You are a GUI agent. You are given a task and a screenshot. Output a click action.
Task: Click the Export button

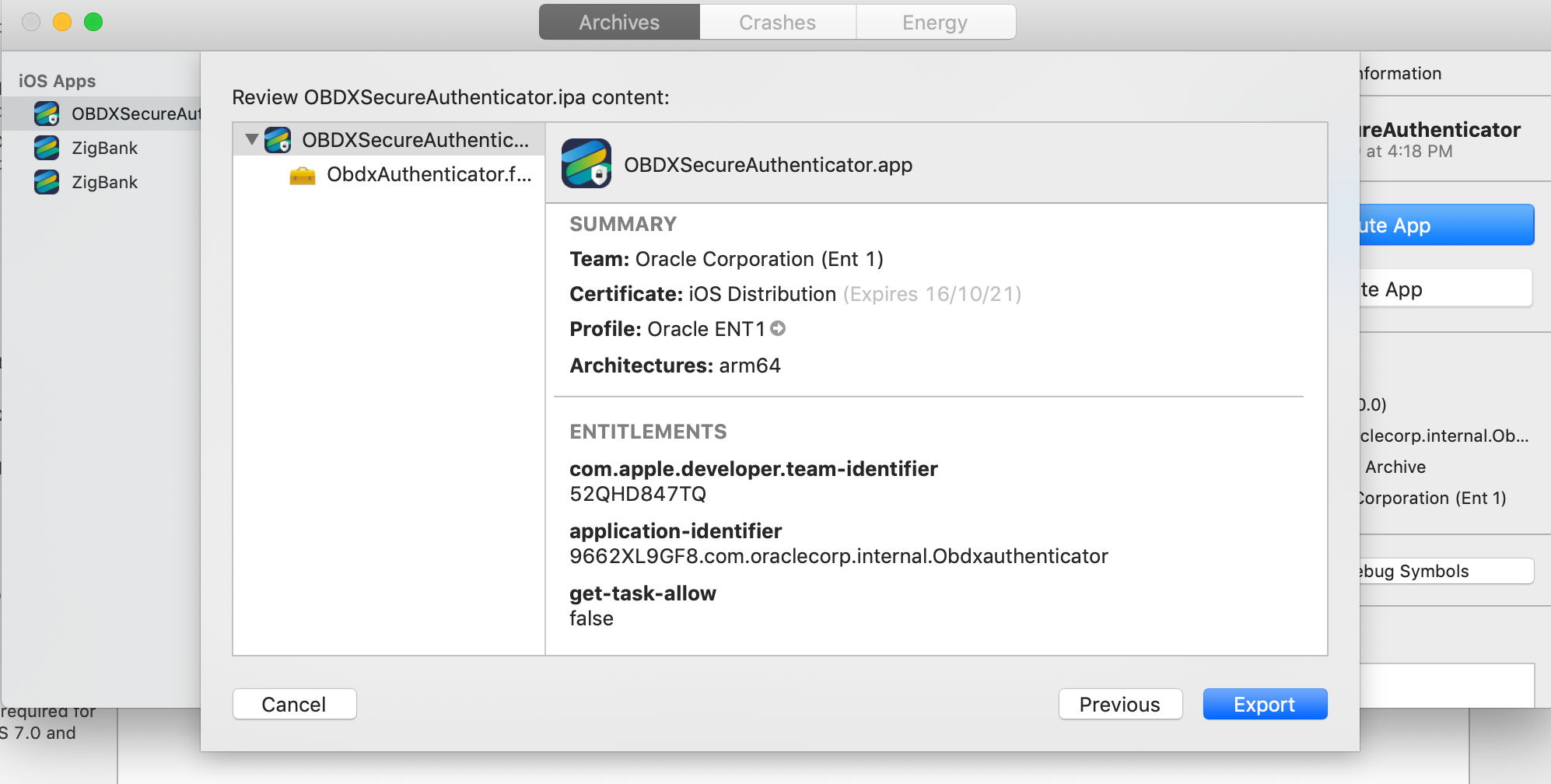(1265, 704)
